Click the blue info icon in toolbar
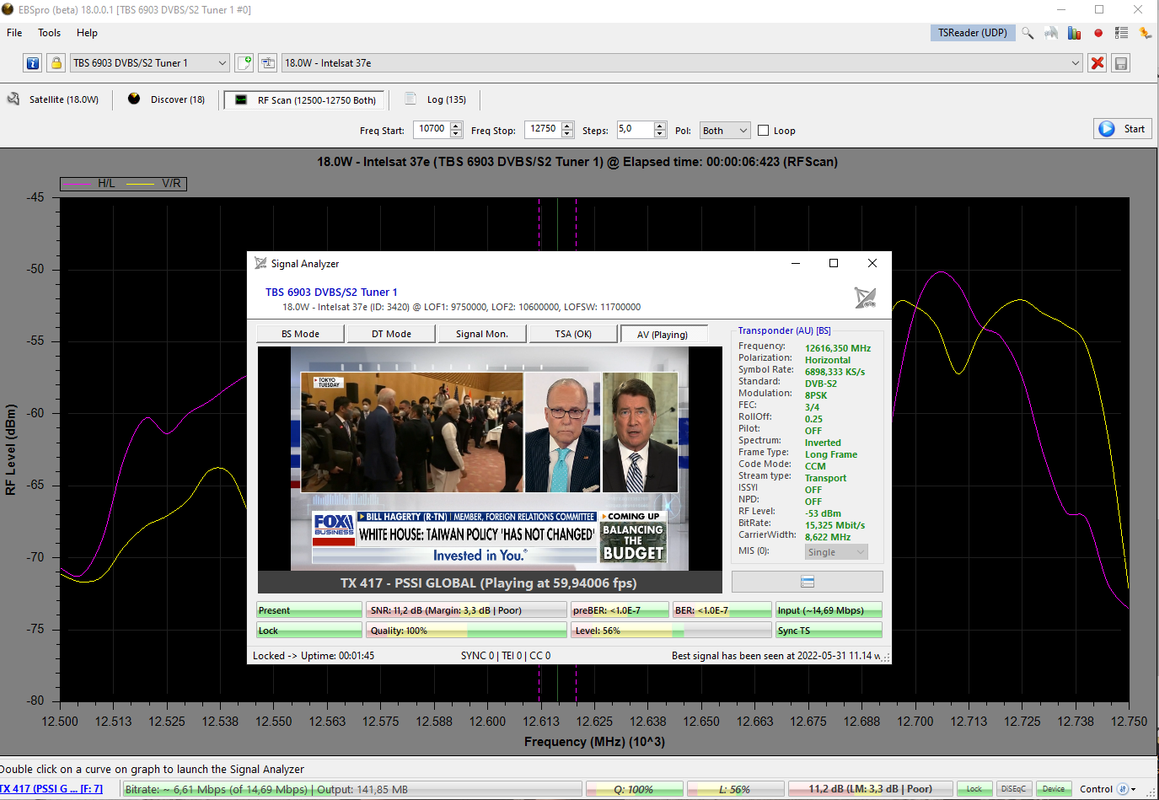 (33, 63)
